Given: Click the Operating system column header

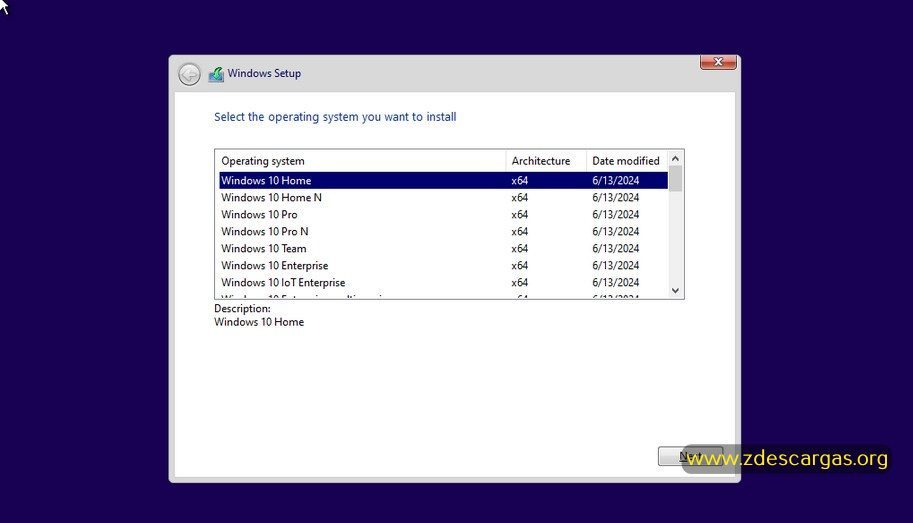Looking at the screenshot, I should pyautogui.click(x=360, y=161).
